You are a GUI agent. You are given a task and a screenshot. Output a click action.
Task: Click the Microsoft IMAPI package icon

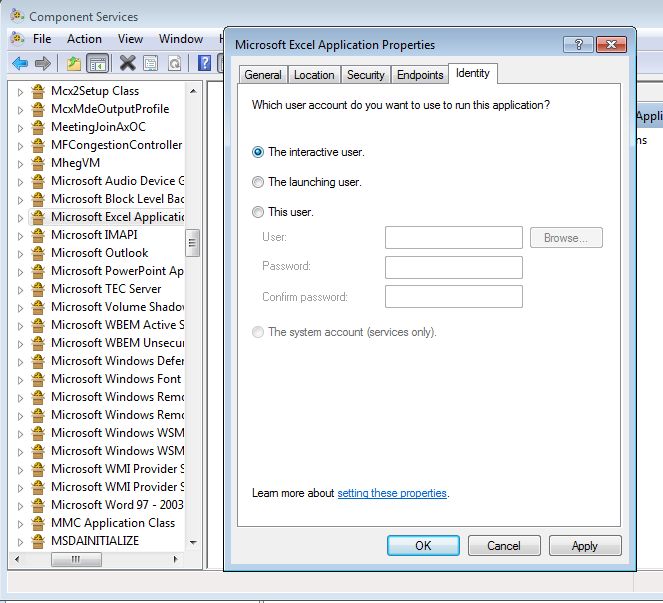point(38,235)
